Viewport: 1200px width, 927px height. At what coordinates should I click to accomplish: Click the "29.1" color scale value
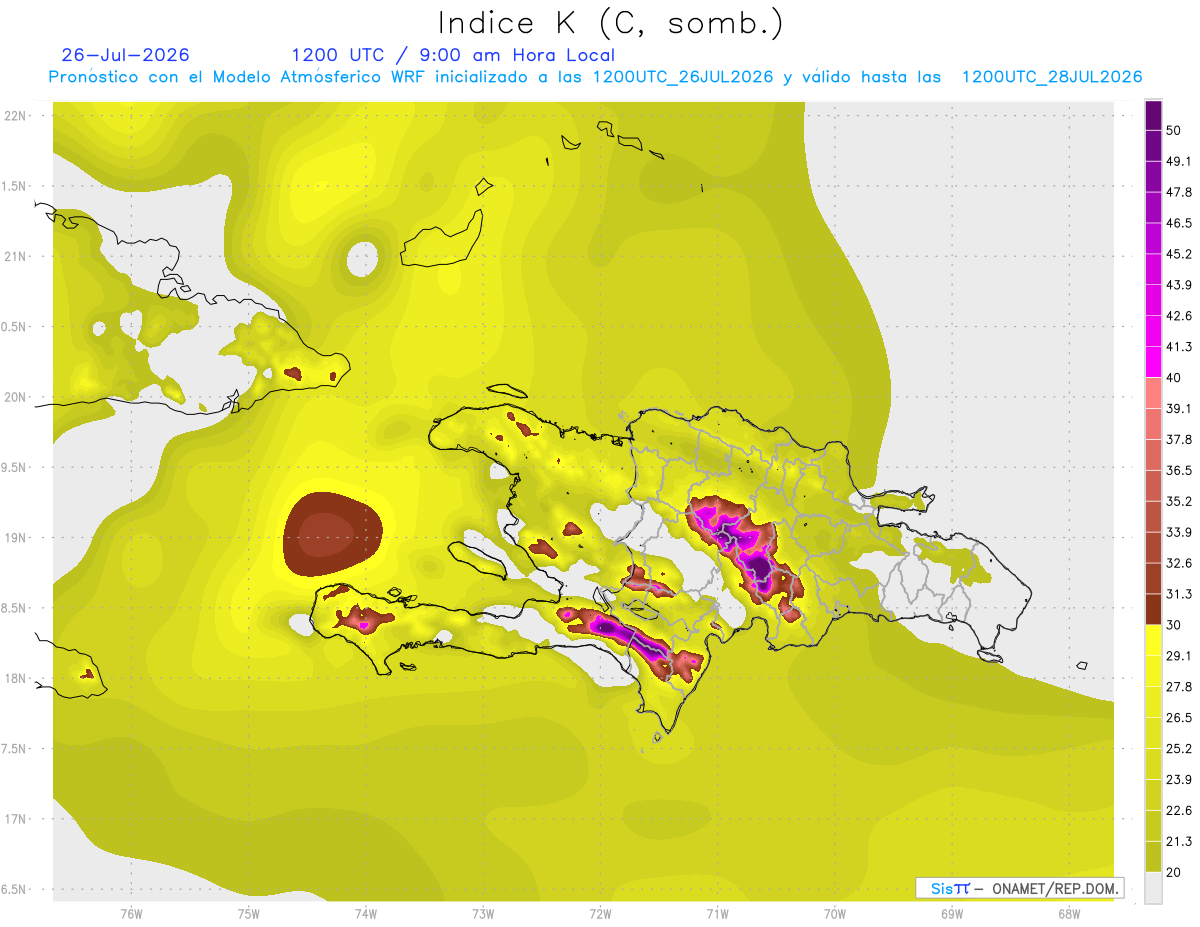pyautogui.click(x=1180, y=656)
